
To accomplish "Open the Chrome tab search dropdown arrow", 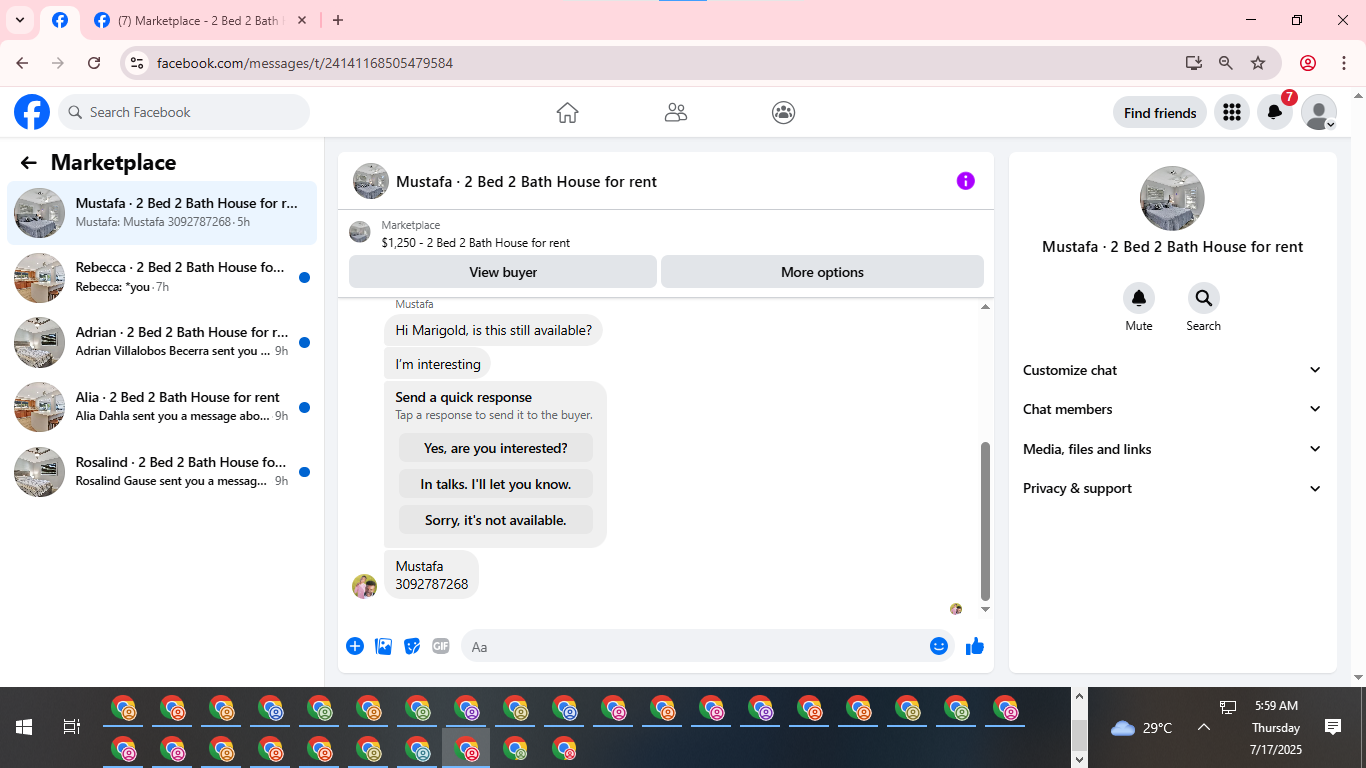I will pos(19,20).
